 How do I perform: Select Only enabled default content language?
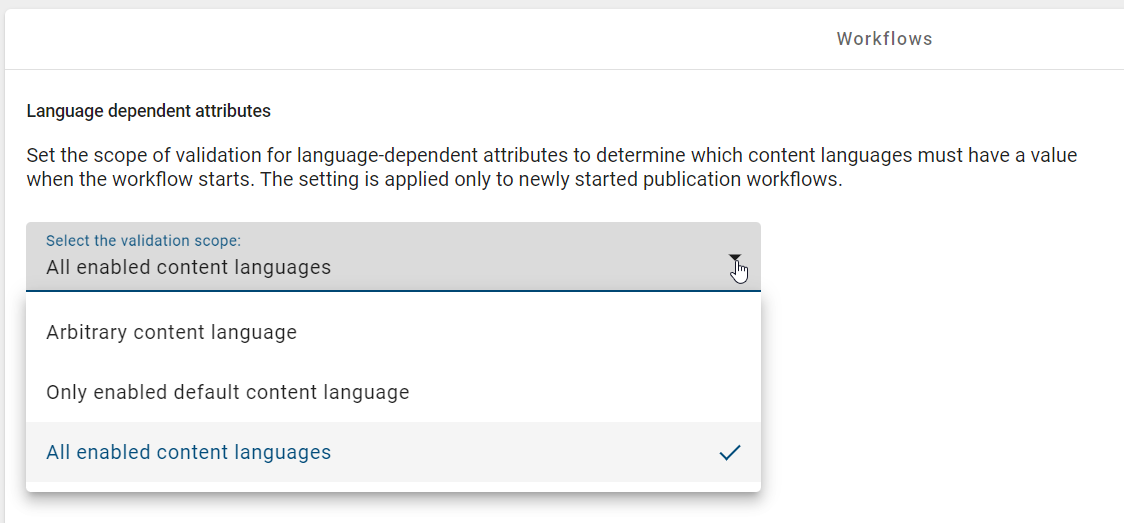pos(393,393)
